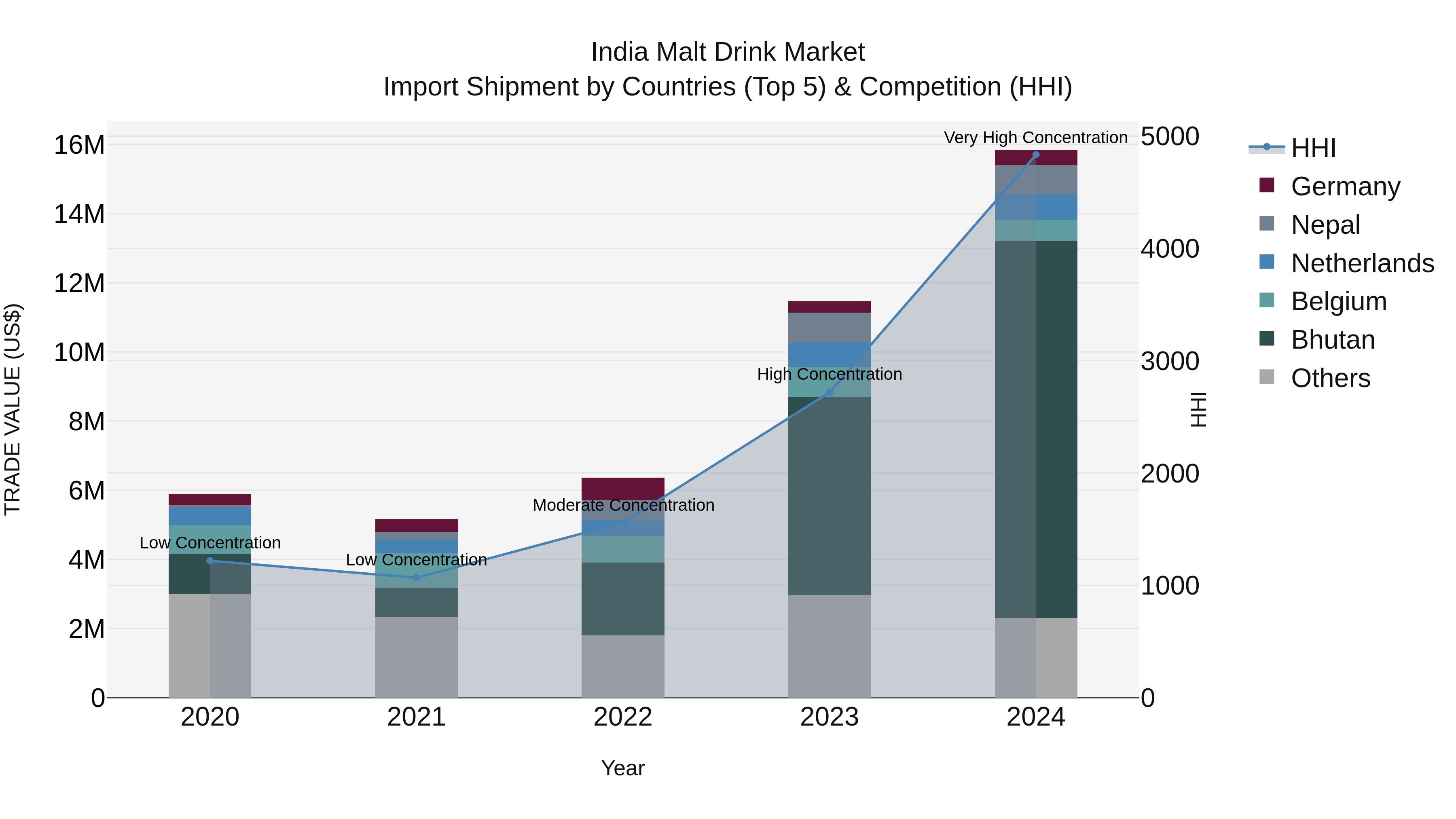Screen dimensions: 1456x819
Task: Click the Year x-axis title
Action: pyautogui.click(x=623, y=768)
